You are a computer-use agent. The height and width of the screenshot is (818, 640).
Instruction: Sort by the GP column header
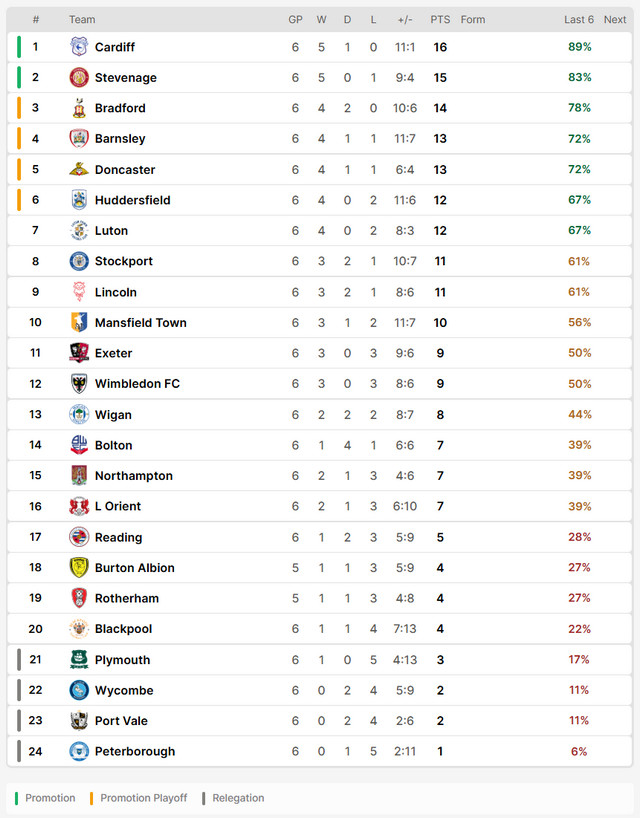coord(295,20)
